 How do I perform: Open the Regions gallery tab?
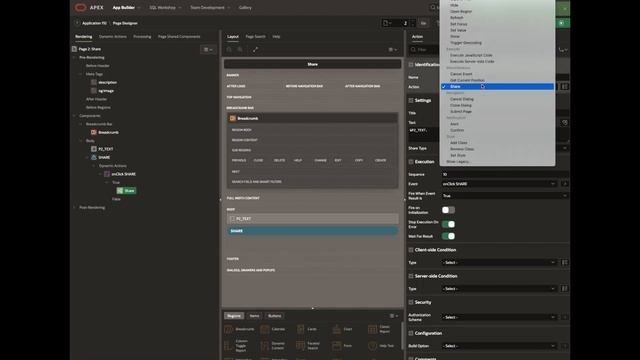click(234, 316)
